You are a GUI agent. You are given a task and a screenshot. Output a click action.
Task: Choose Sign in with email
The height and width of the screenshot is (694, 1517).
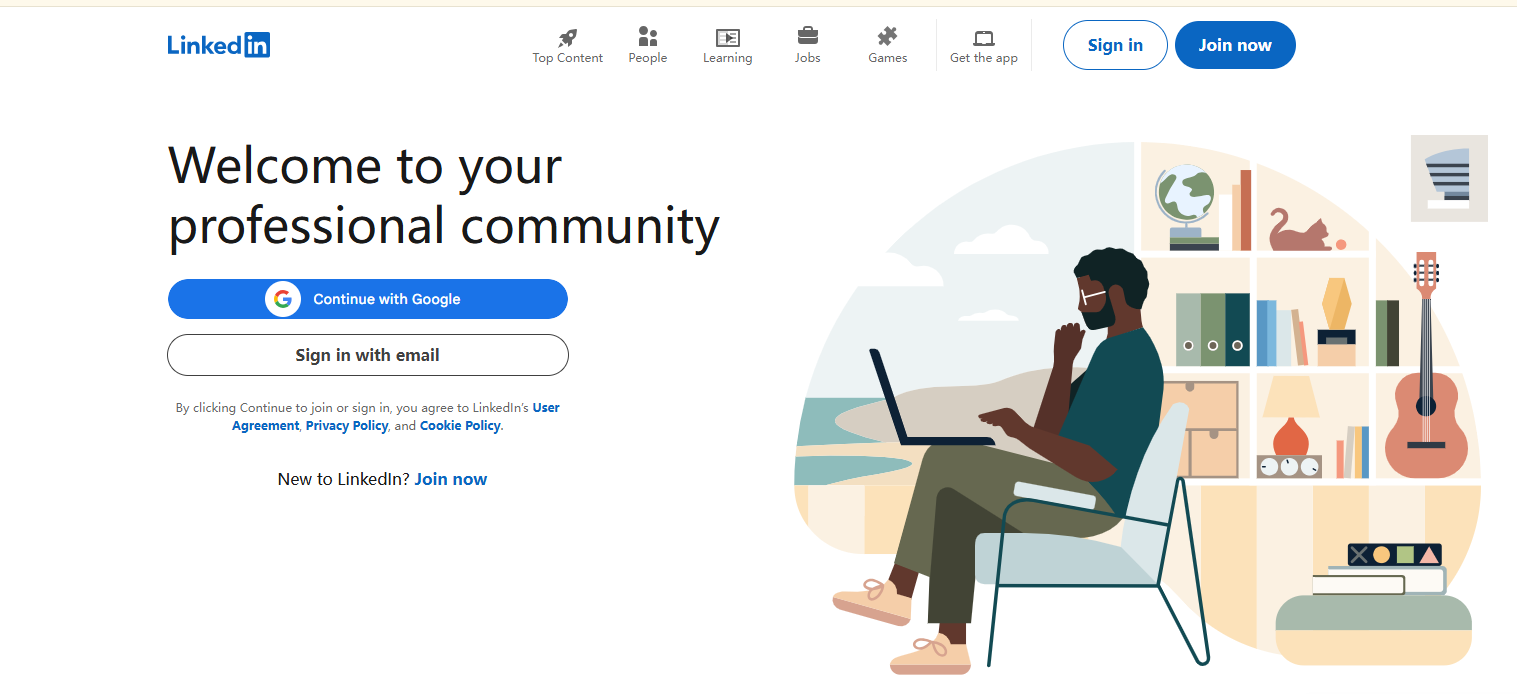coord(368,355)
